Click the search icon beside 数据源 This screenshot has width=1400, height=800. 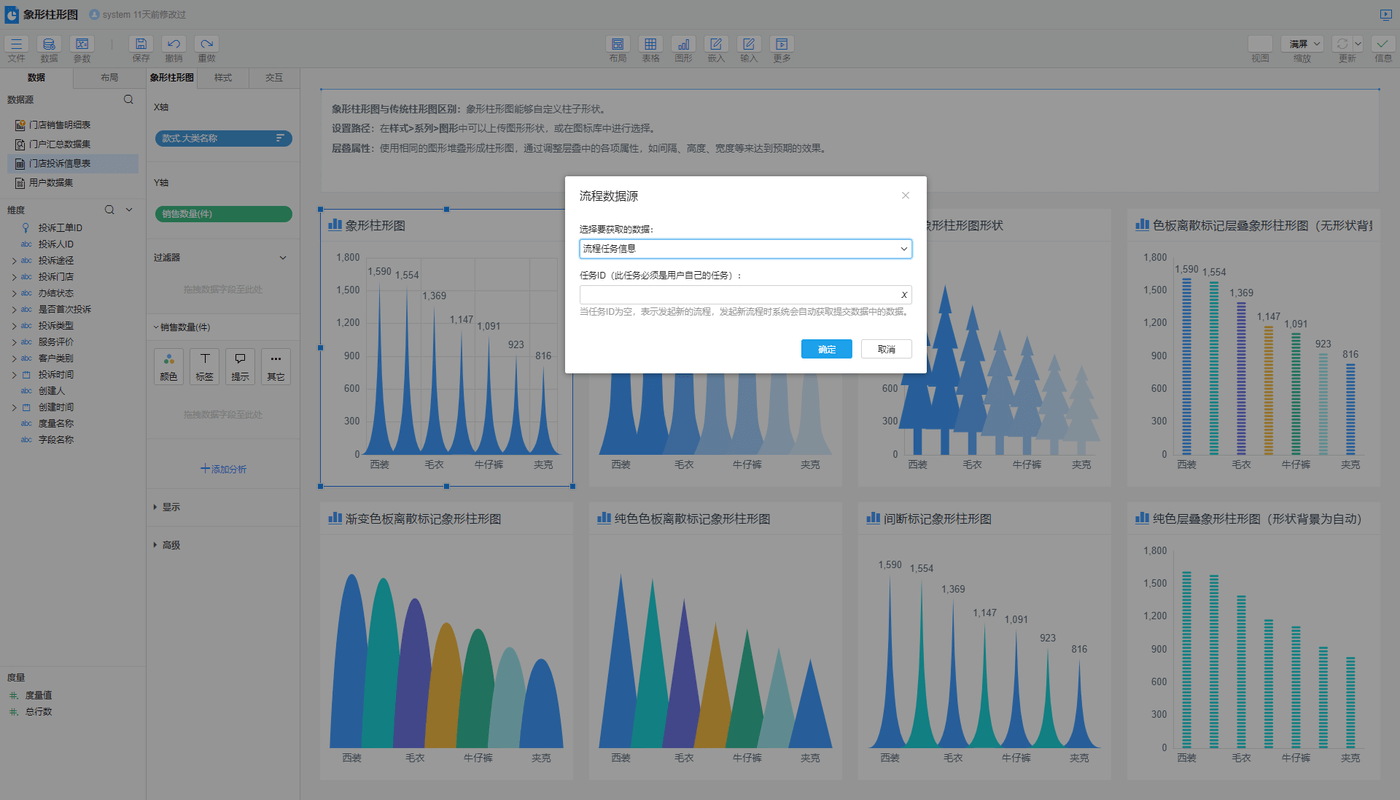(x=128, y=100)
